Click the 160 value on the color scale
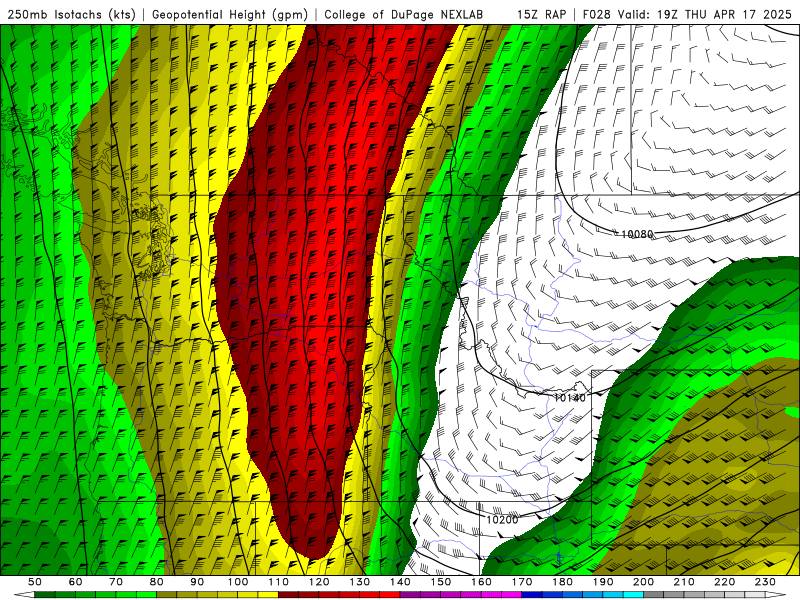Viewport: 800px width, 600px height. tap(481, 582)
